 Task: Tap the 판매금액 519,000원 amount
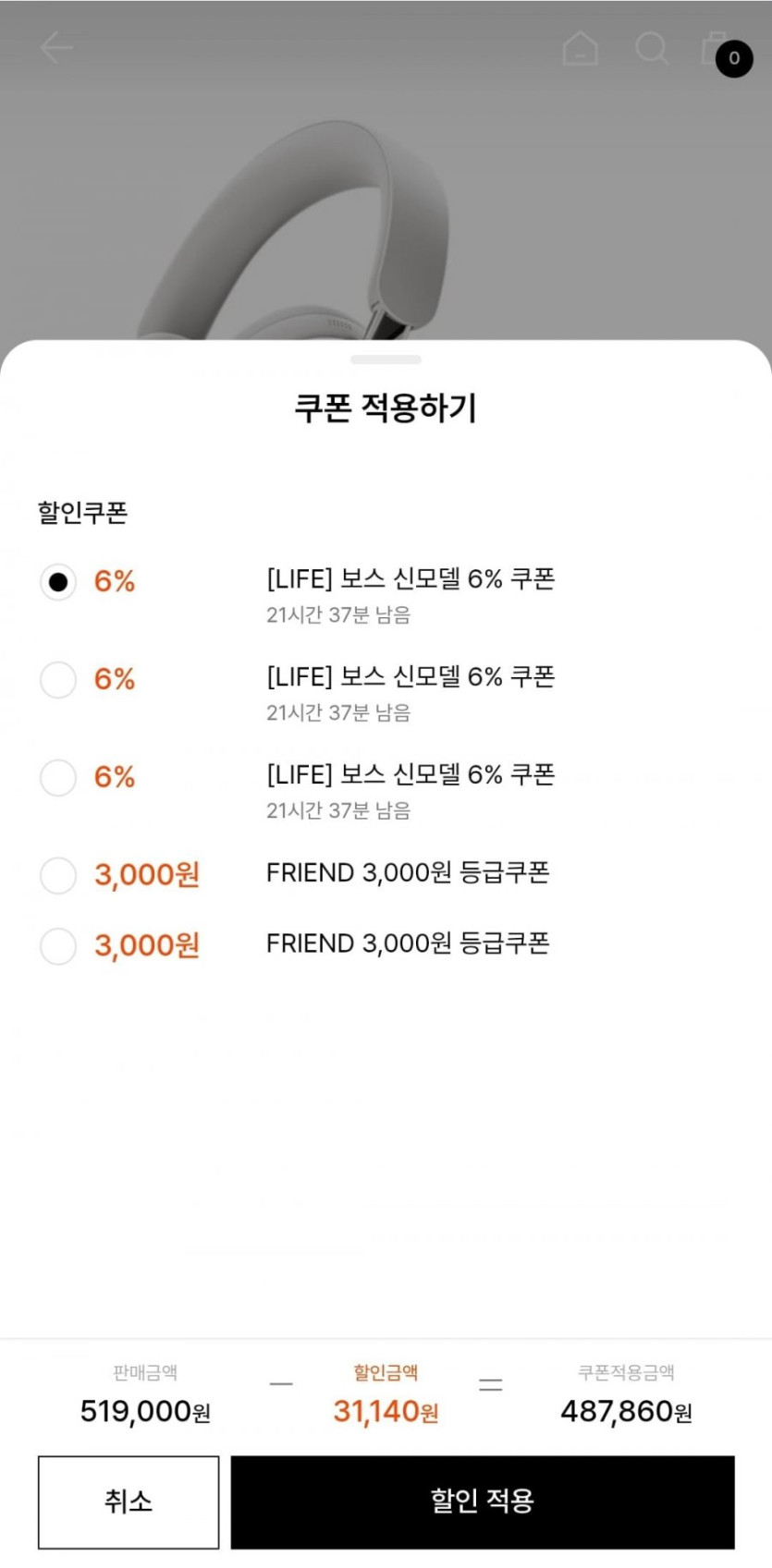(x=145, y=1411)
